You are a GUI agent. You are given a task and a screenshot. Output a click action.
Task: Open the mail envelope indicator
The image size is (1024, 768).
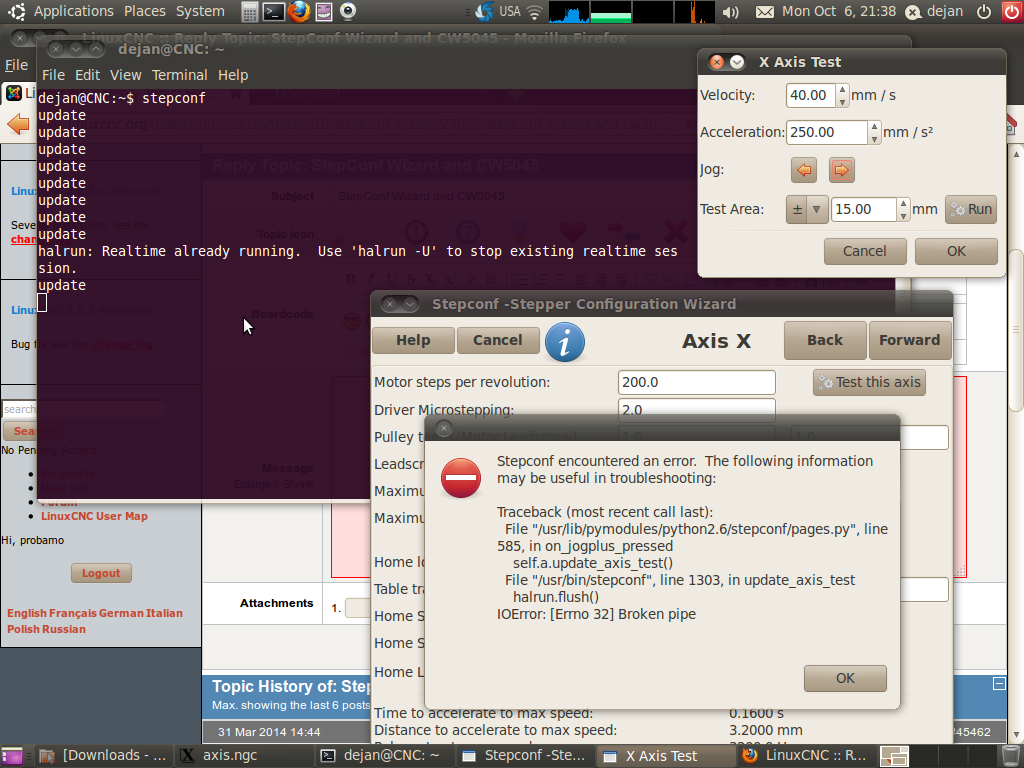[x=765, y=12]
